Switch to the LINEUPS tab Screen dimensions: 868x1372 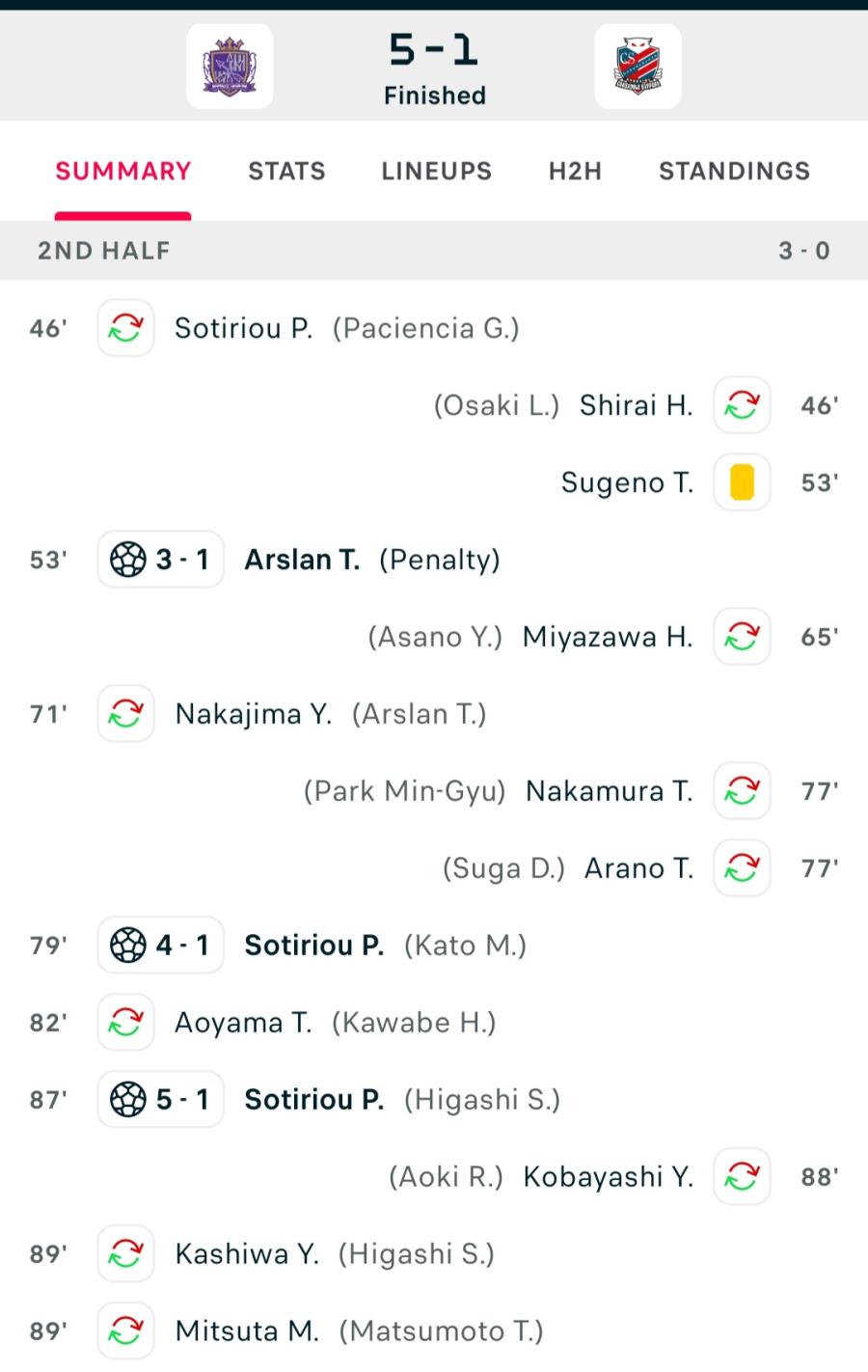pos(436,171)
